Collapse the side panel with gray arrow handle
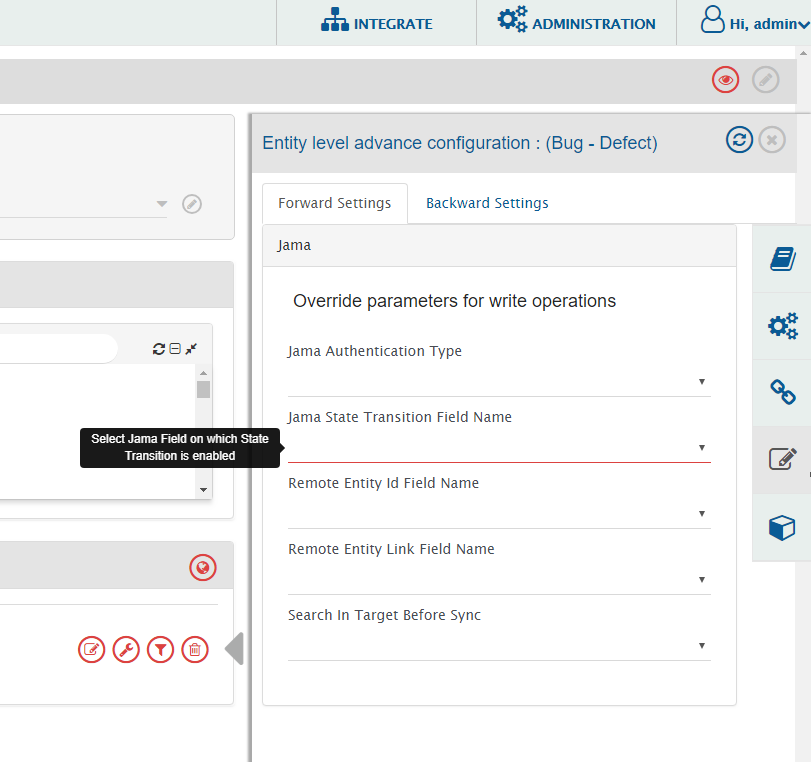Screen dimensions: 811x762 click(x=234, y=649)
